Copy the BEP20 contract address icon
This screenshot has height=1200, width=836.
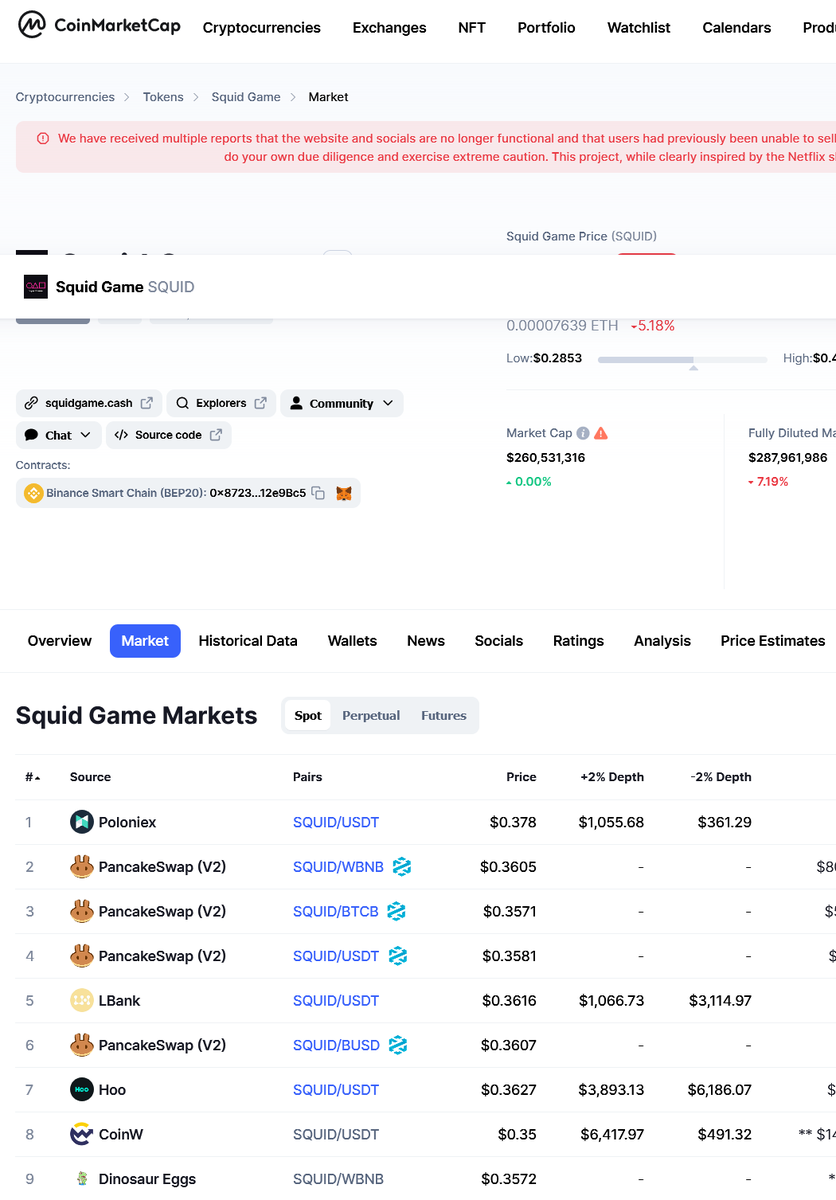(318, 493)
